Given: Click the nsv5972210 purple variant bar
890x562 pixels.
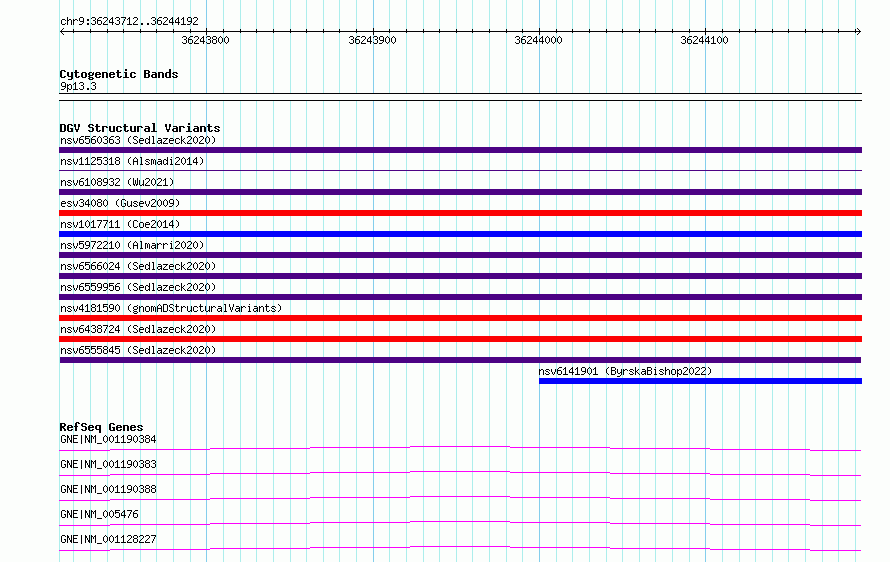Looking at the screenshot, I should click(x=460, y=255).
